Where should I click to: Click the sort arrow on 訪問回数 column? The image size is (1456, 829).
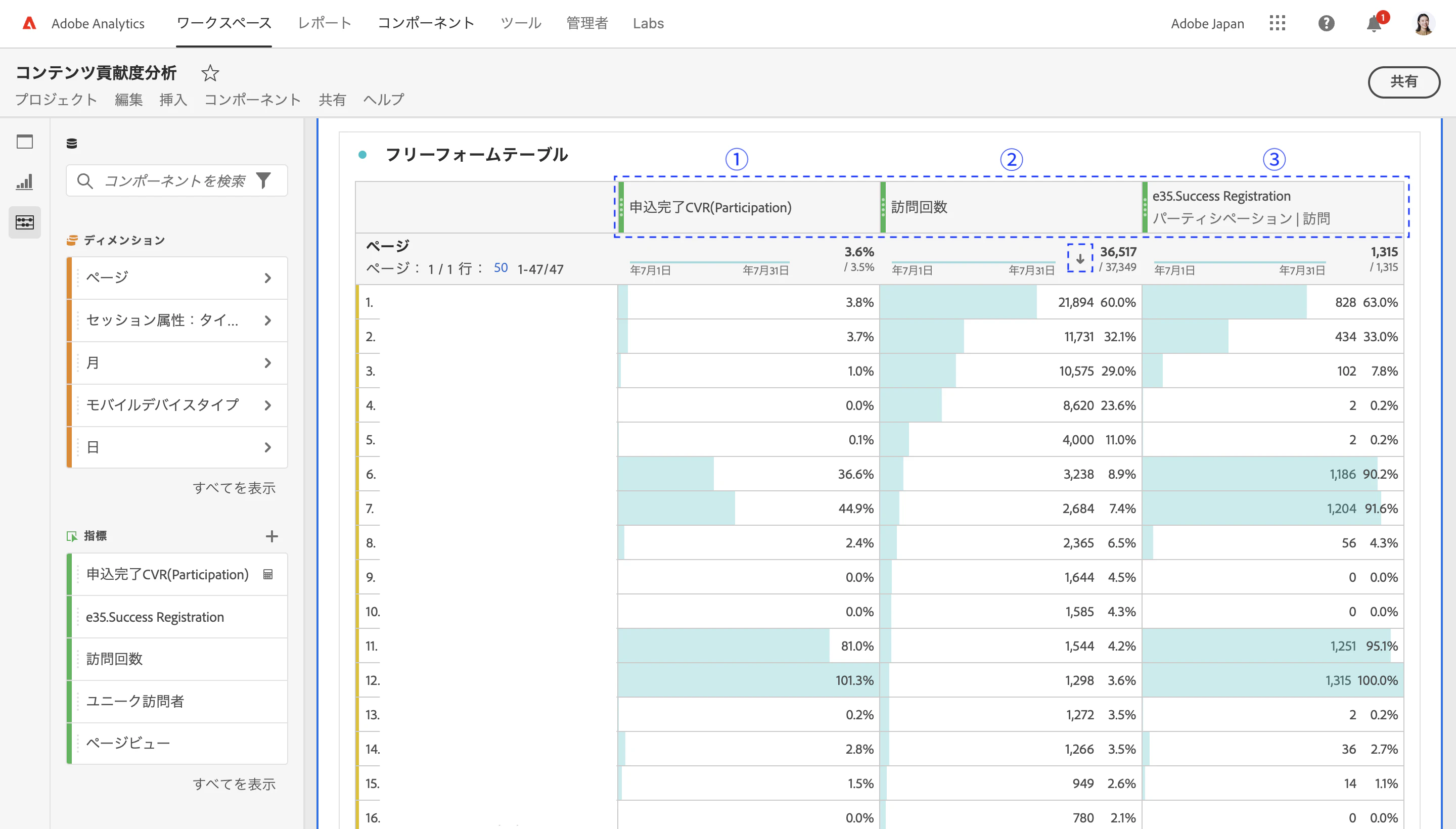(1080, 258)
